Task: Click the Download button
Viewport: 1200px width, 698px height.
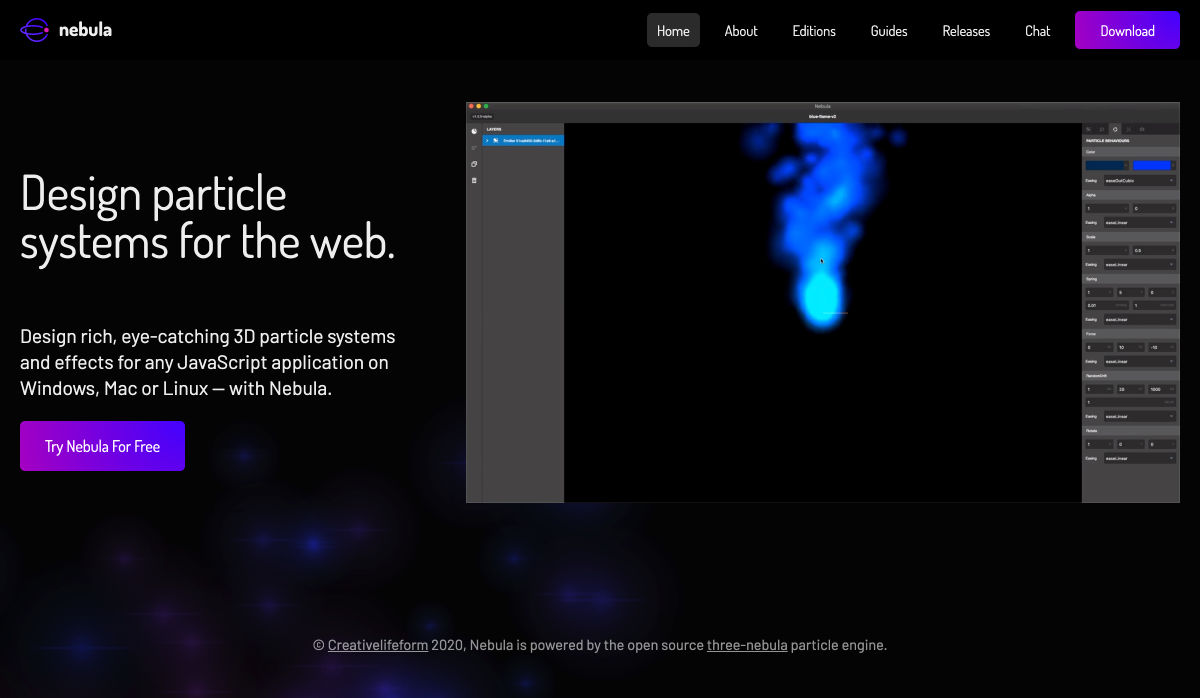Action: 1127,31
